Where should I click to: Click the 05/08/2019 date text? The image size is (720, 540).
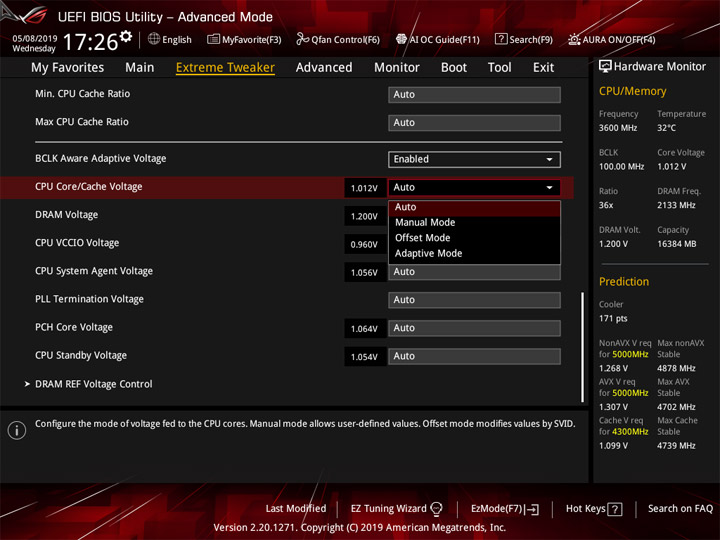pos(34,39)
